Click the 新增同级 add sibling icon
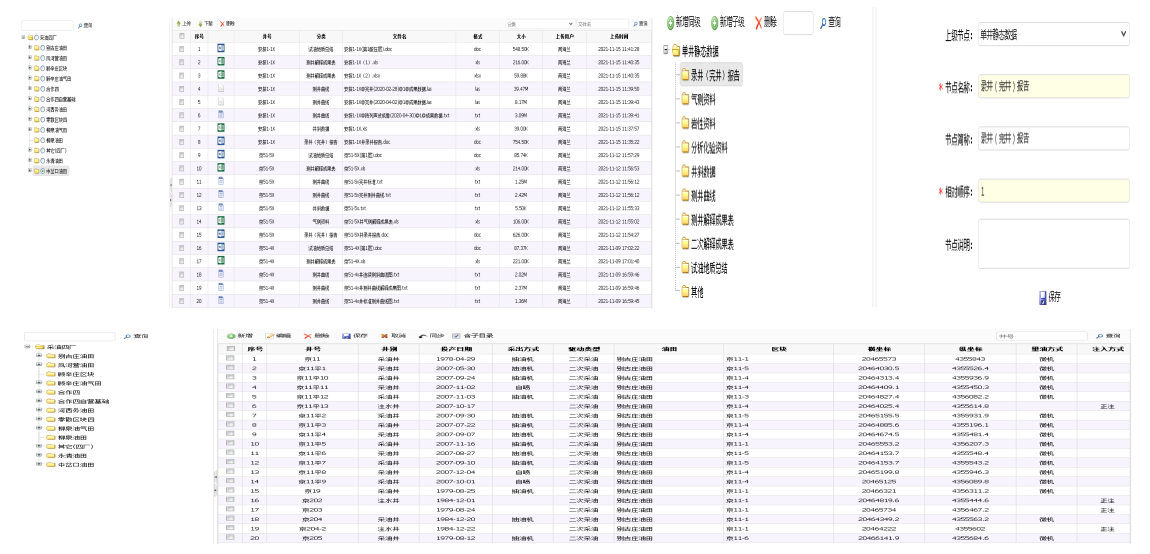Viewport: 1150px width, 554px height. coord(670,22)
